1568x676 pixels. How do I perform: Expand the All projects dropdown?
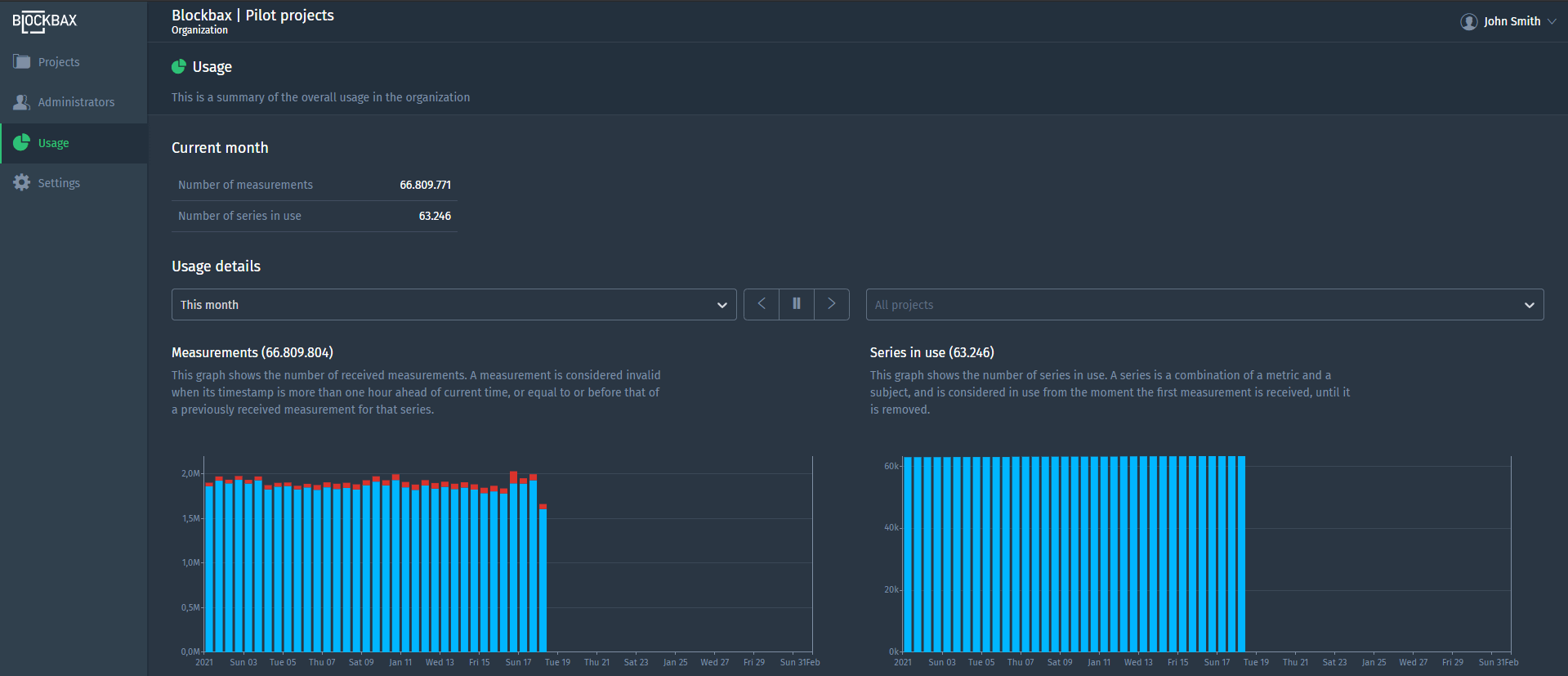1204,304
